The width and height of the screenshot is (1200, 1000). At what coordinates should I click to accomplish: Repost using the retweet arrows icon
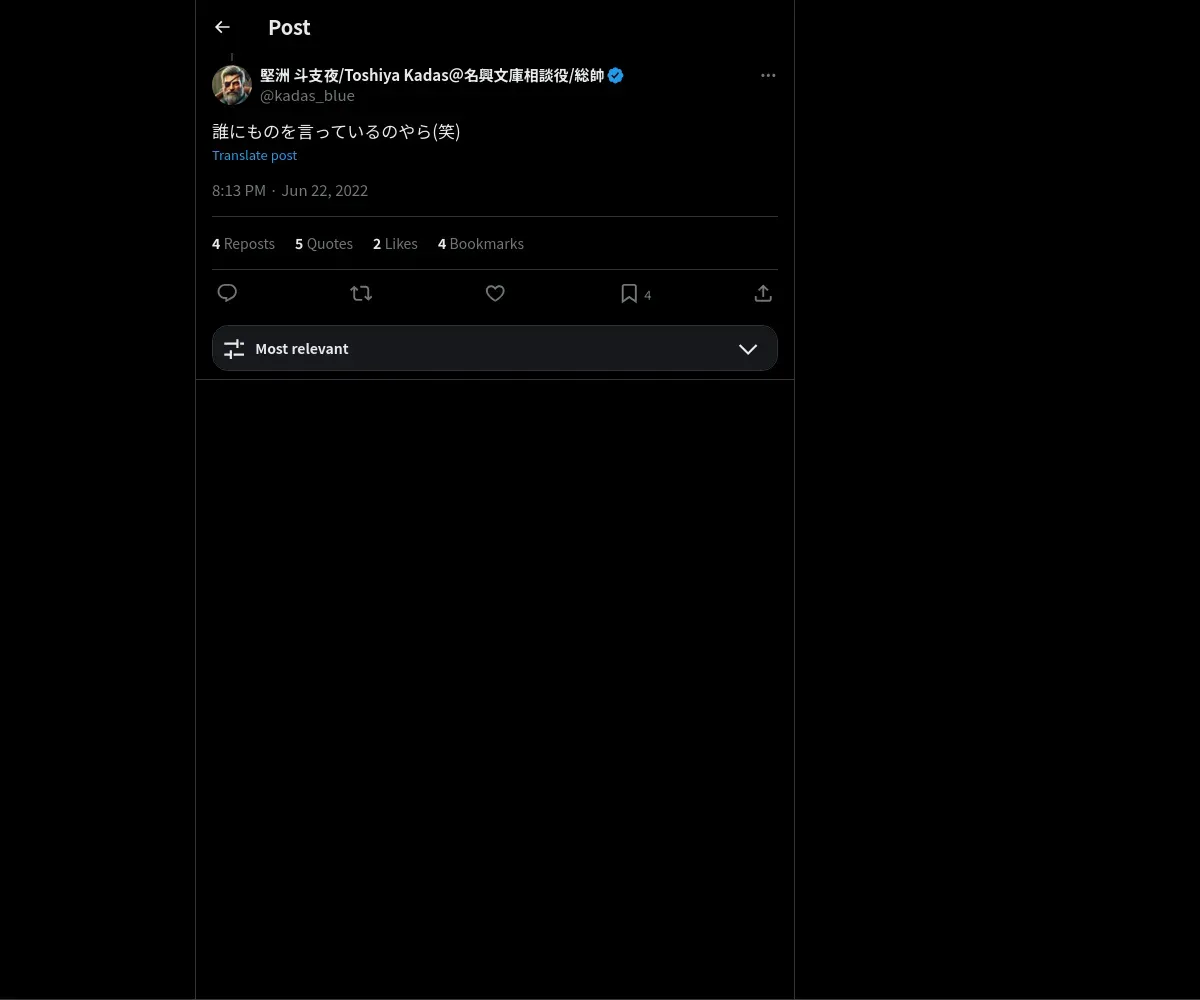361,293
